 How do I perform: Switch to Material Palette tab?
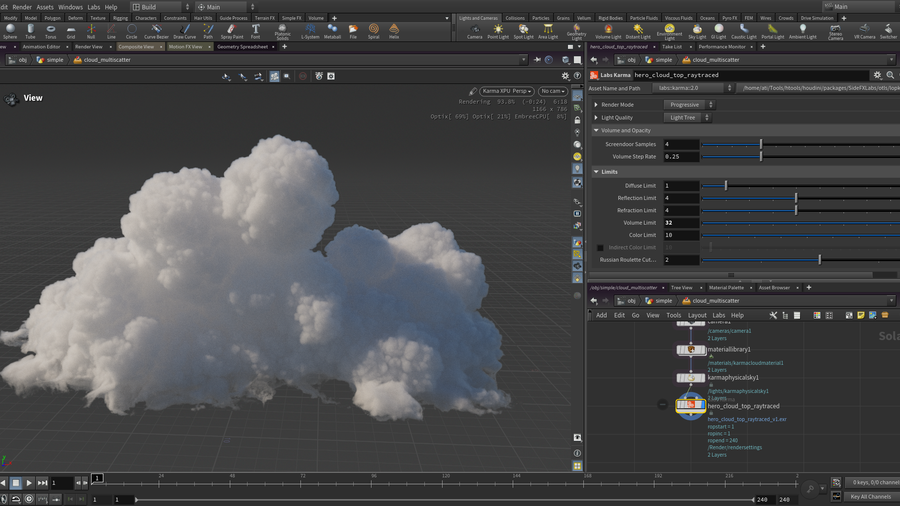[726, 287]
